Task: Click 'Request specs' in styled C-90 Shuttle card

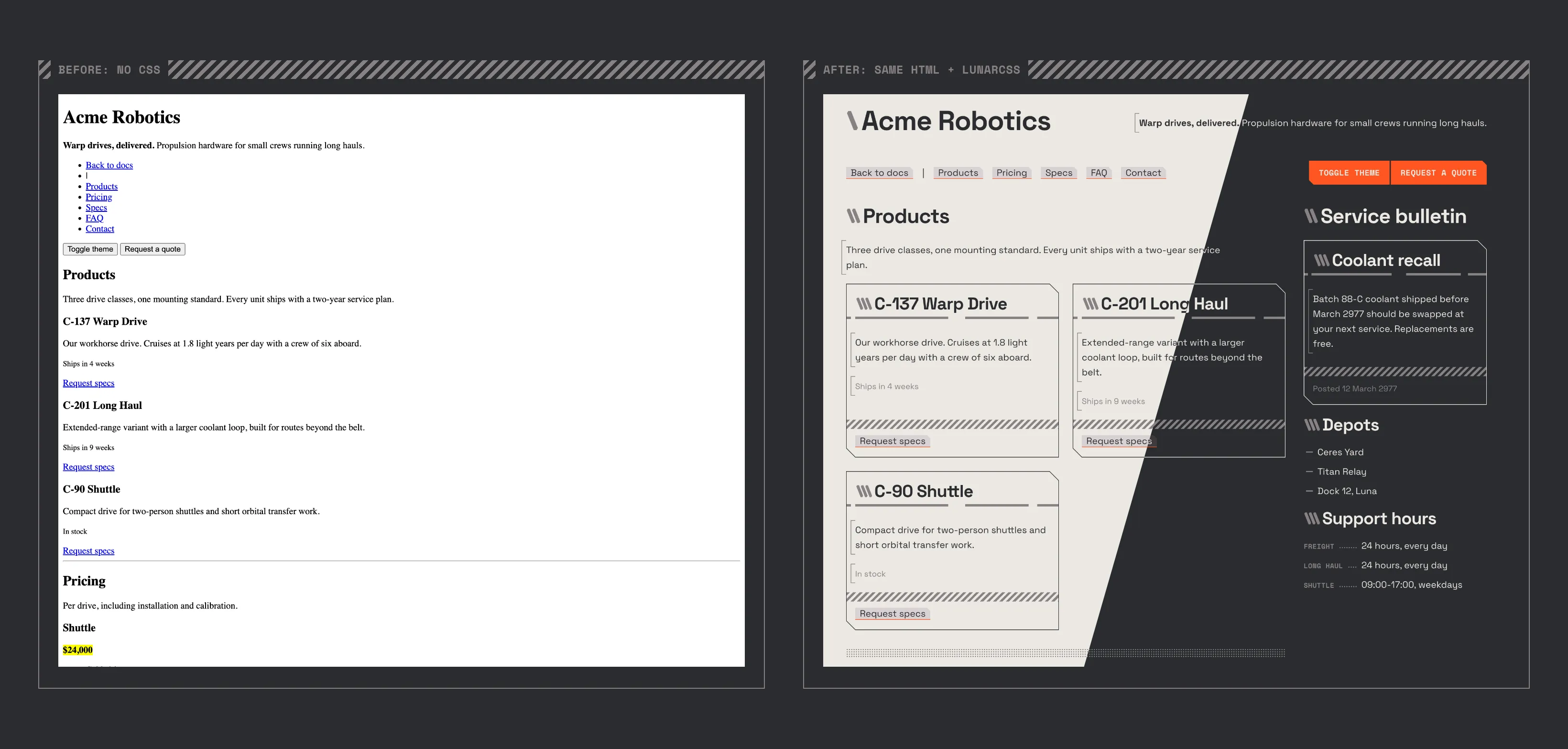Action: 893,614
